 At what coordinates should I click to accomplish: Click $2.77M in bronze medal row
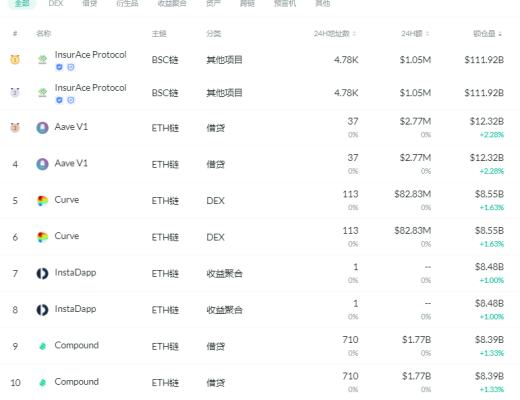(x=415, y=121)
